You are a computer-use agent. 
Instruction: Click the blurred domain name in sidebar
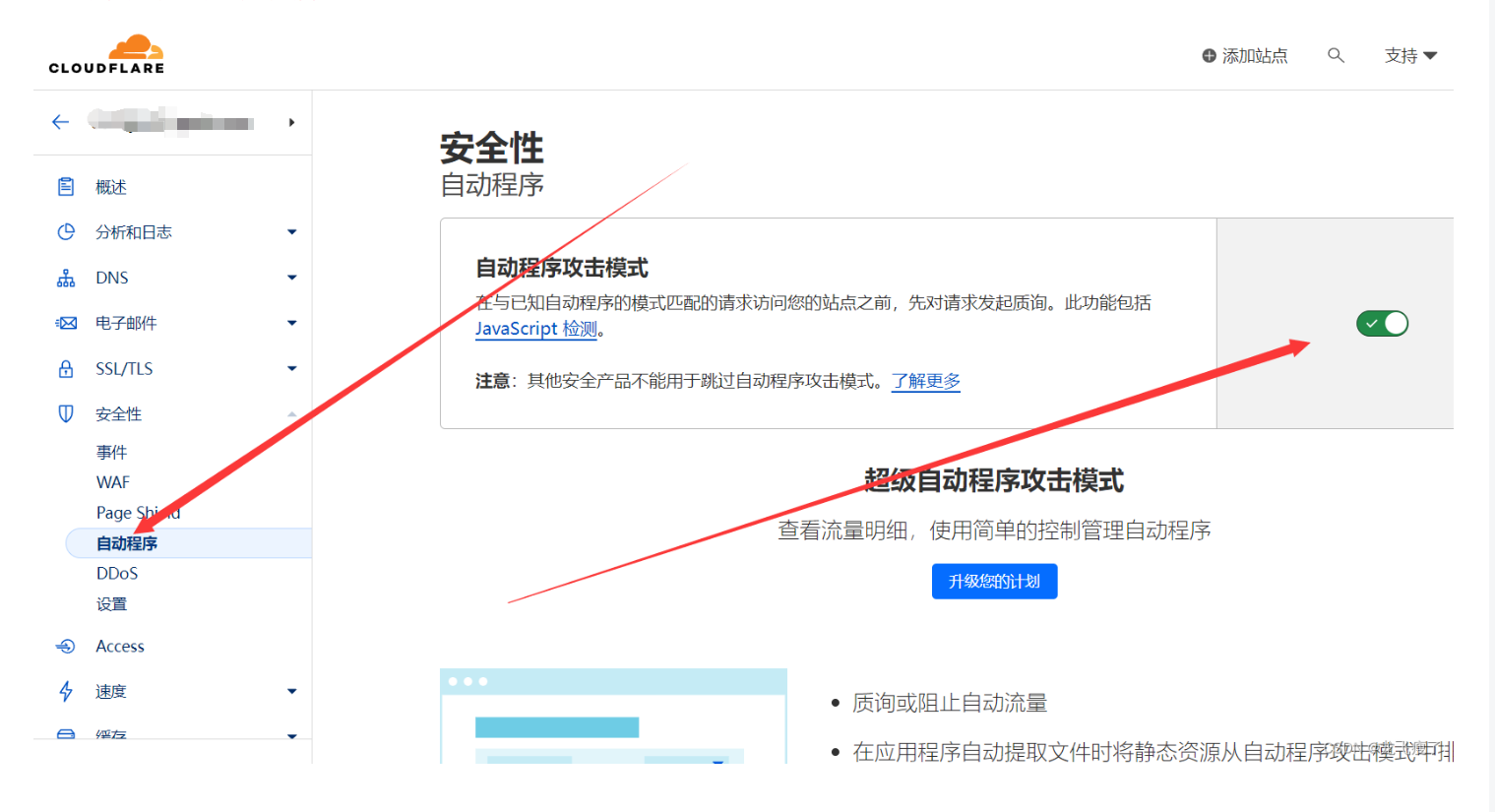(x=171, y=121)
